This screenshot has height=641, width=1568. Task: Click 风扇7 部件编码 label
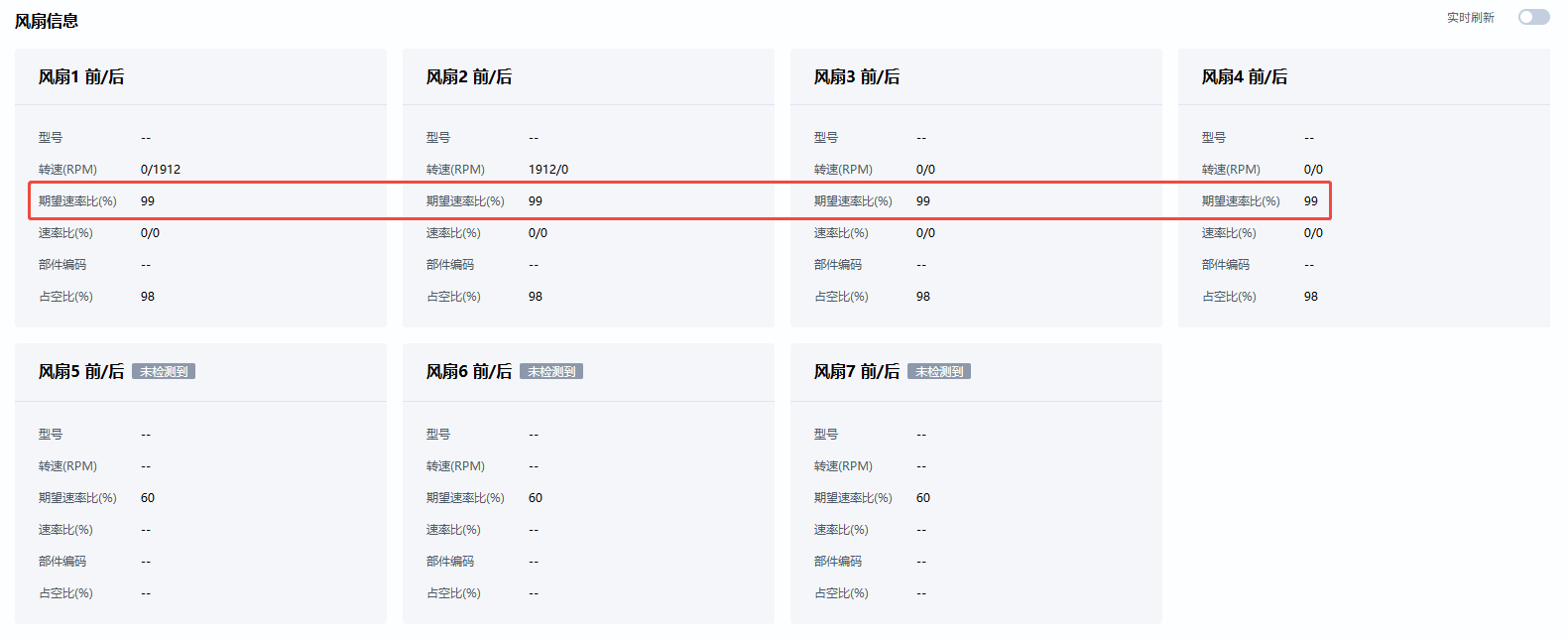coord(838,562)
